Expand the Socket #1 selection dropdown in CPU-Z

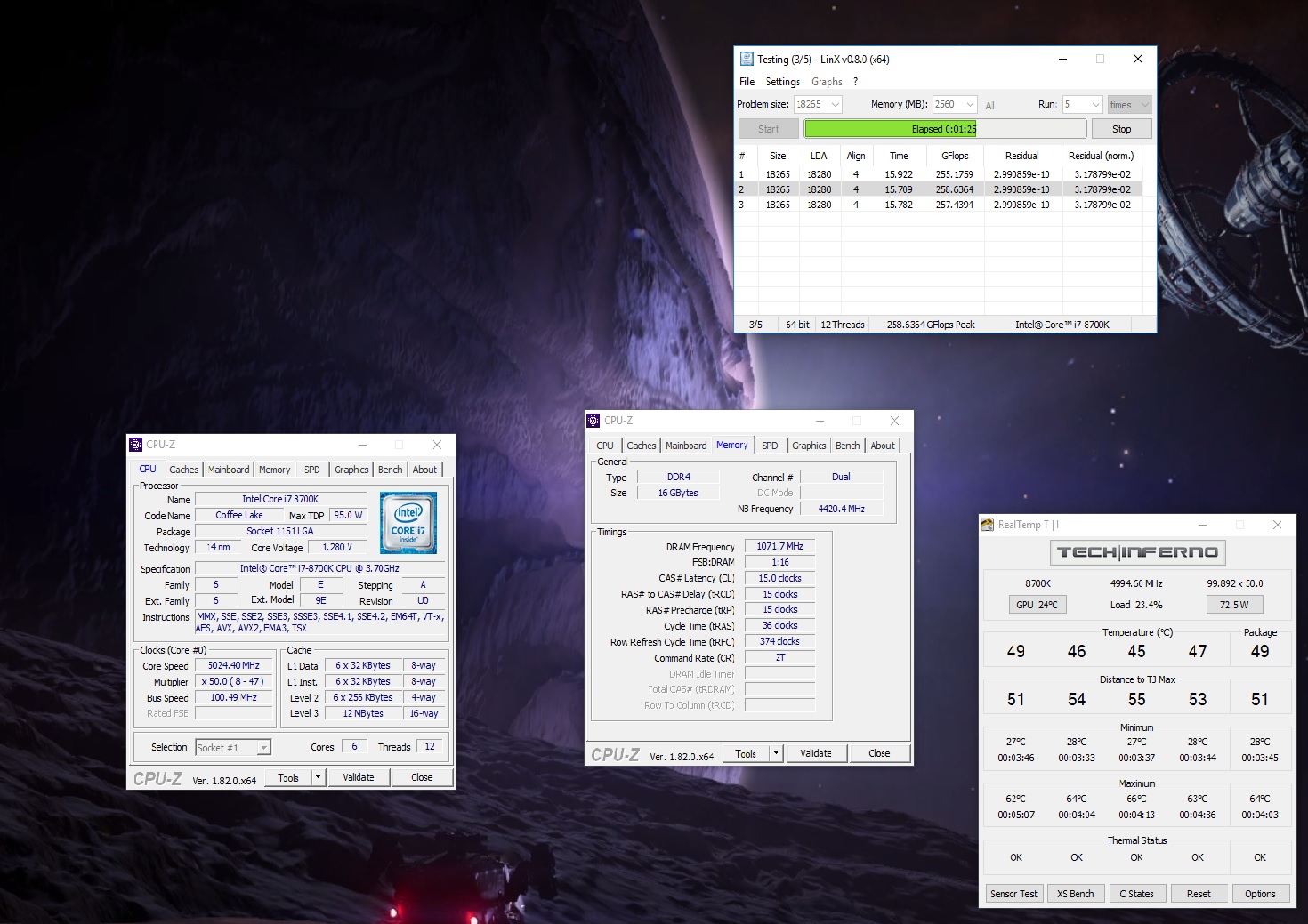[263, 748]
